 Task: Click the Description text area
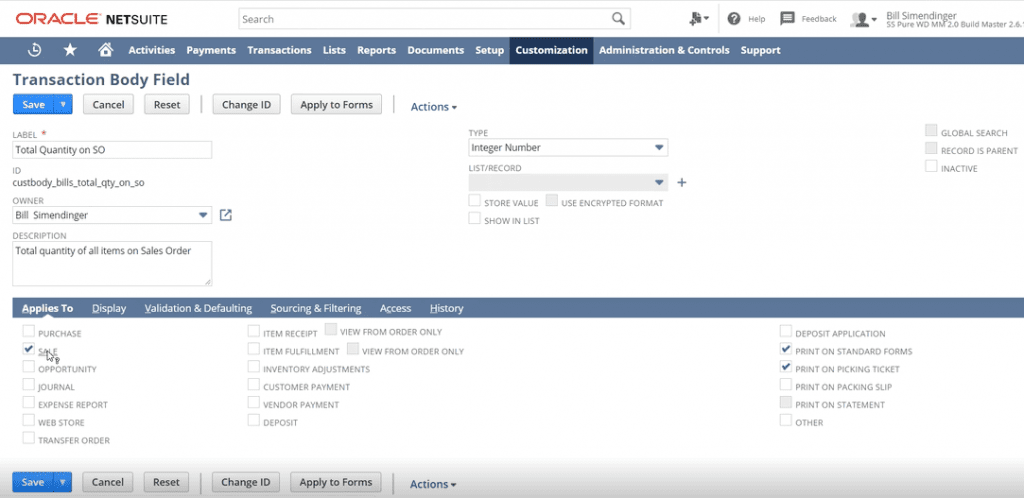pyautogui.click(x=112, y=262)
